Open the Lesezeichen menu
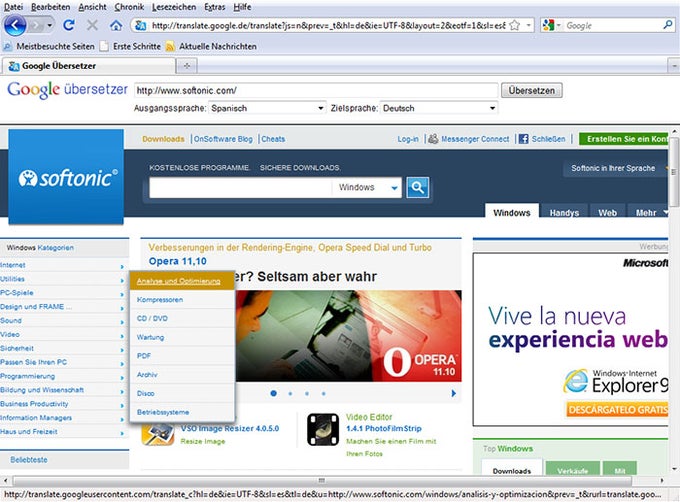680x502 pixels. [174, 7]
